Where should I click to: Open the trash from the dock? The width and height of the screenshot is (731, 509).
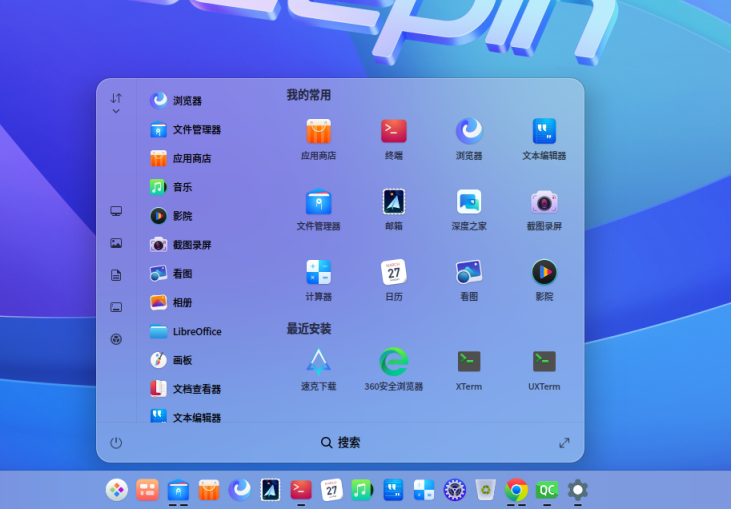pos(485,490)
